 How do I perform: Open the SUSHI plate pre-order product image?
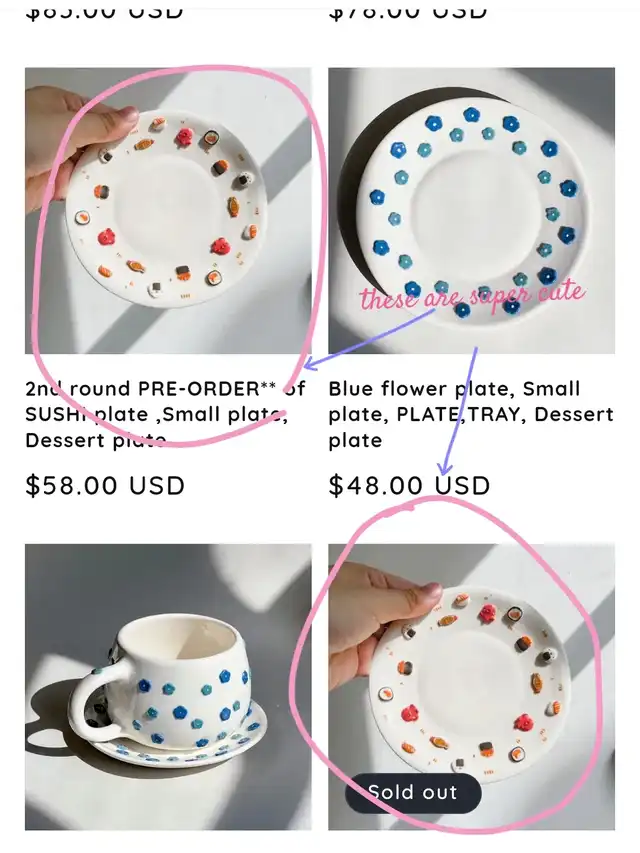[168, 211]
